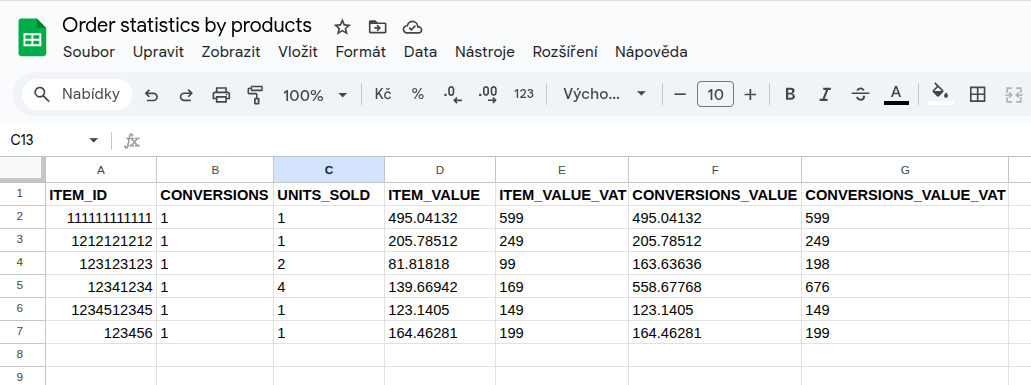The width and height of the screenshot is (1031, 385).
Task: Select the paint format roller
Action: pyautogui.click(x=255, y=95)
